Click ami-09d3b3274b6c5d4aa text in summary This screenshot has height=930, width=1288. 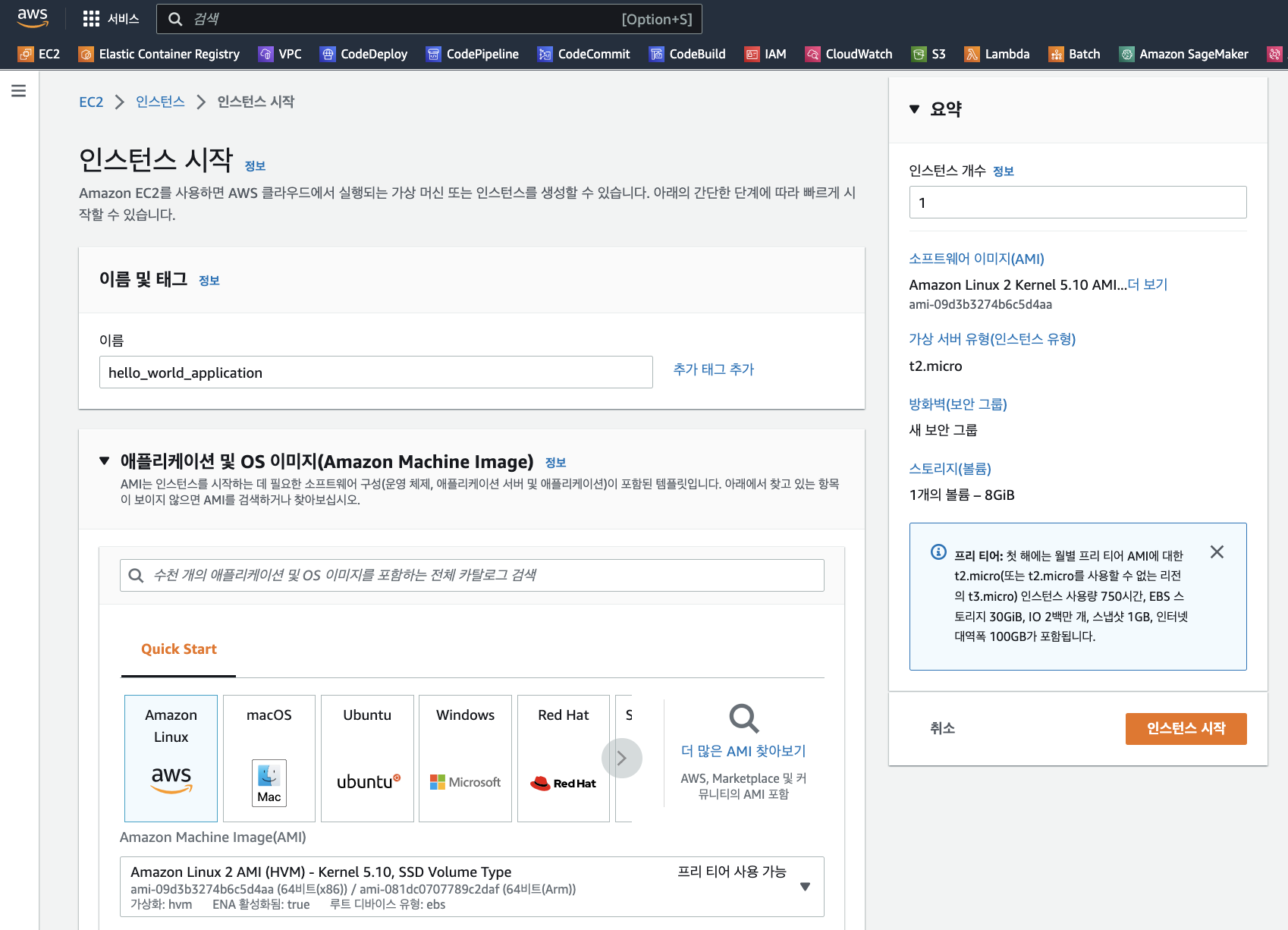[x=981, y=305]
